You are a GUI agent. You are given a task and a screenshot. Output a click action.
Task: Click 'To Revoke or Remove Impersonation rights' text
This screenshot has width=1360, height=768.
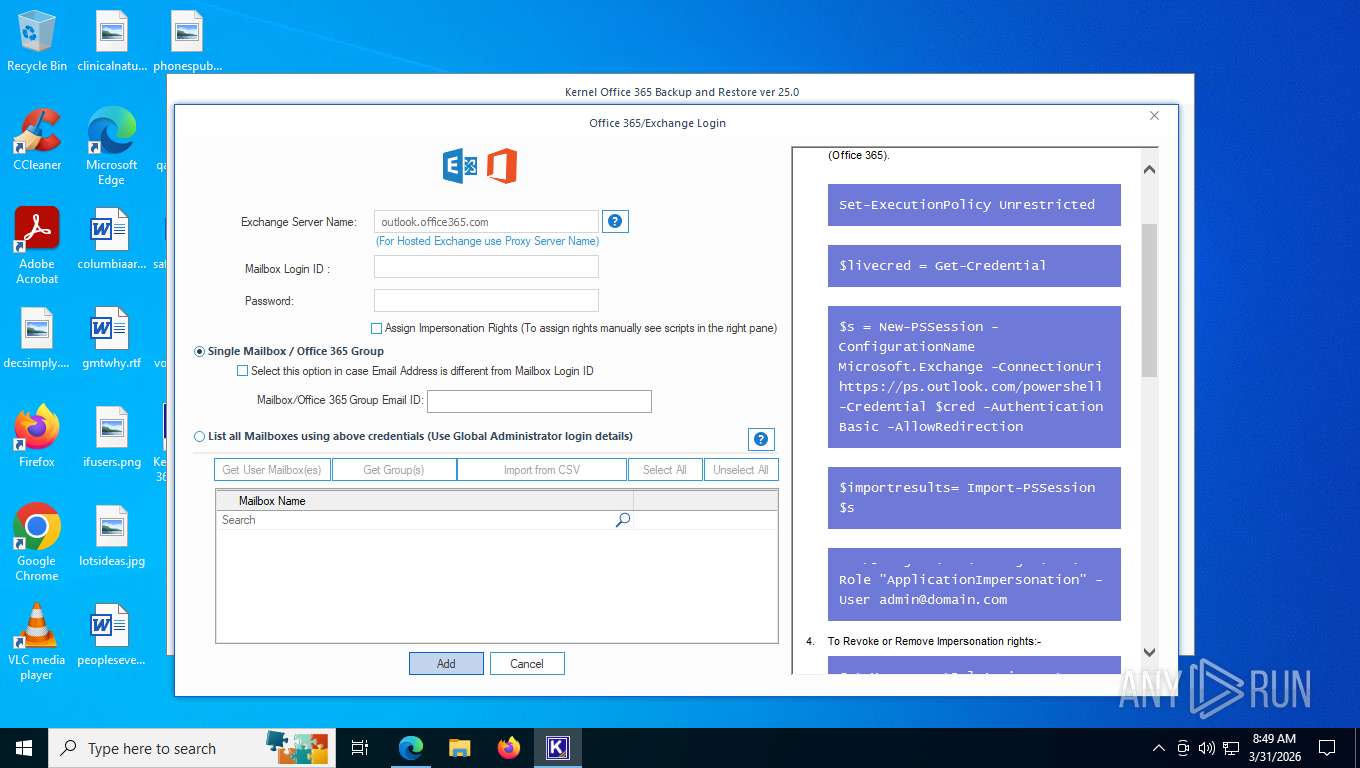pos(934,641)
